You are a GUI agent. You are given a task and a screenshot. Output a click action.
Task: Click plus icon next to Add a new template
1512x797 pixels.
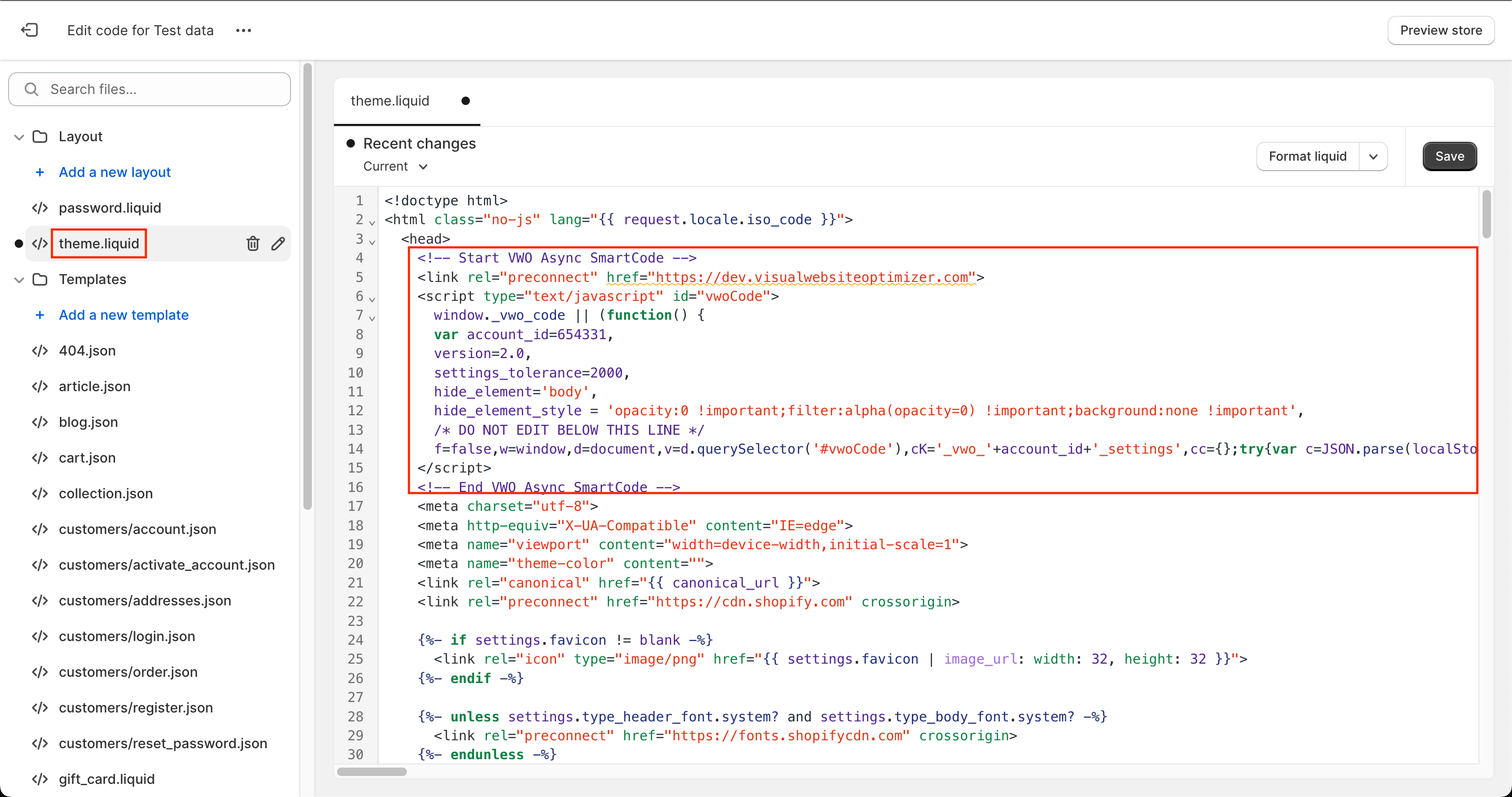point(40,314)
